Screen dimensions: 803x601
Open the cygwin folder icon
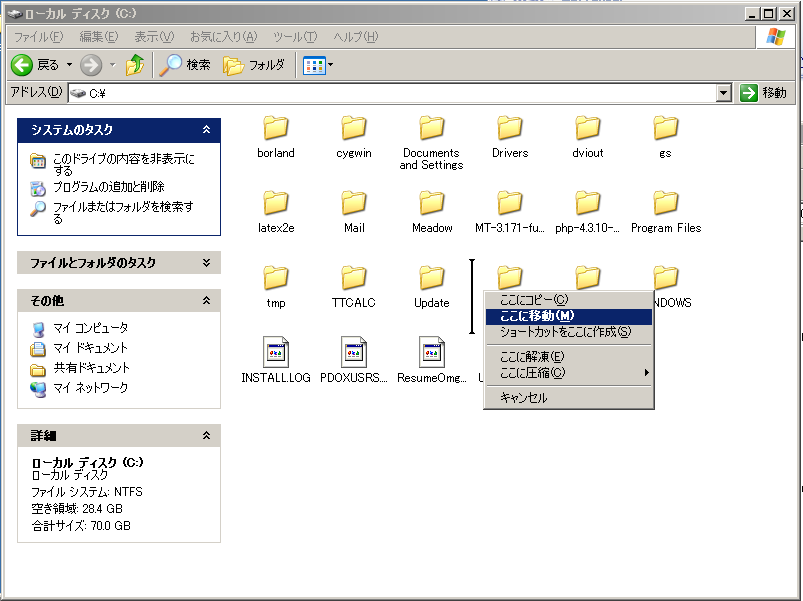354,128
